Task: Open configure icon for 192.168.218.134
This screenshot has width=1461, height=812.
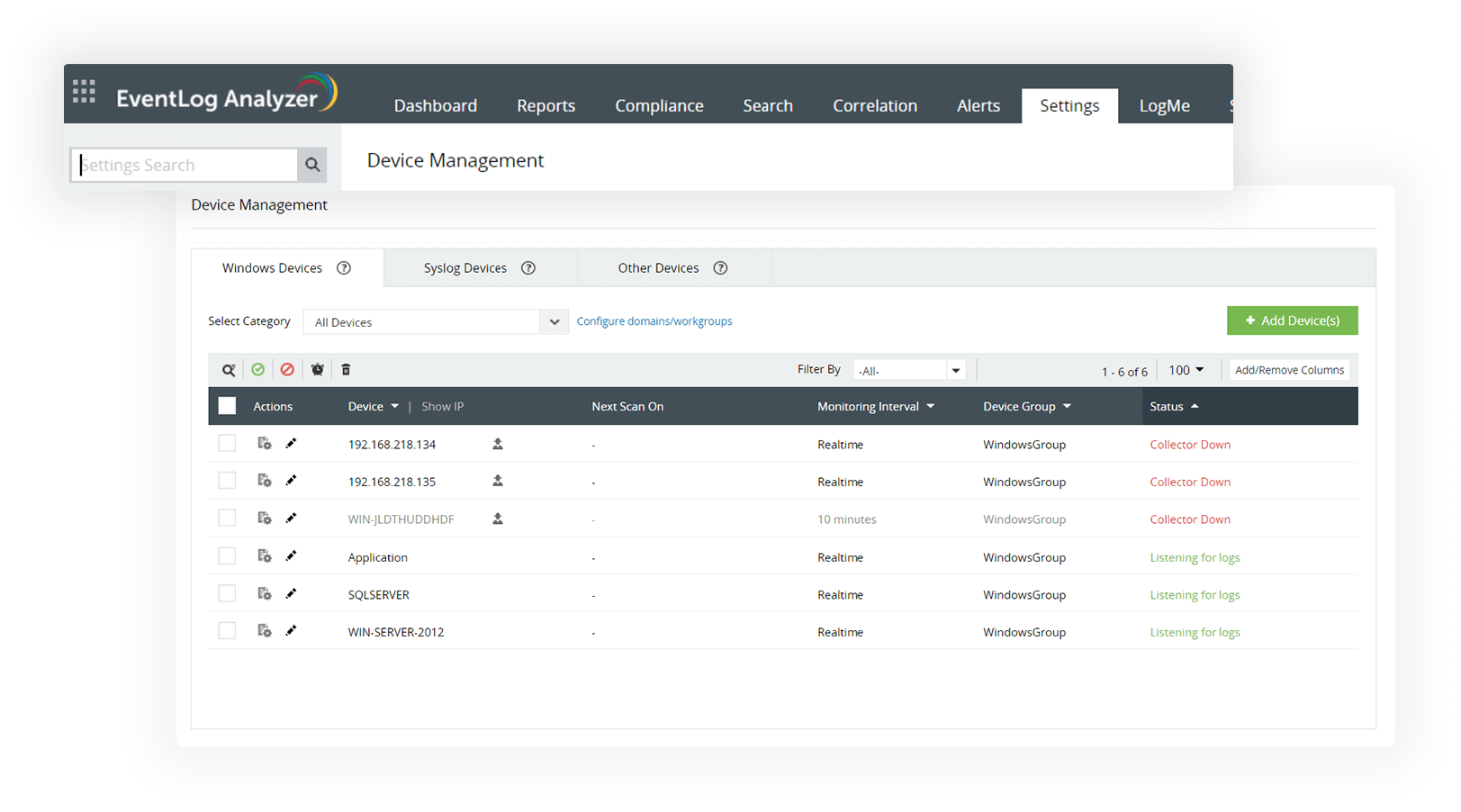Action: click(265, 444)
